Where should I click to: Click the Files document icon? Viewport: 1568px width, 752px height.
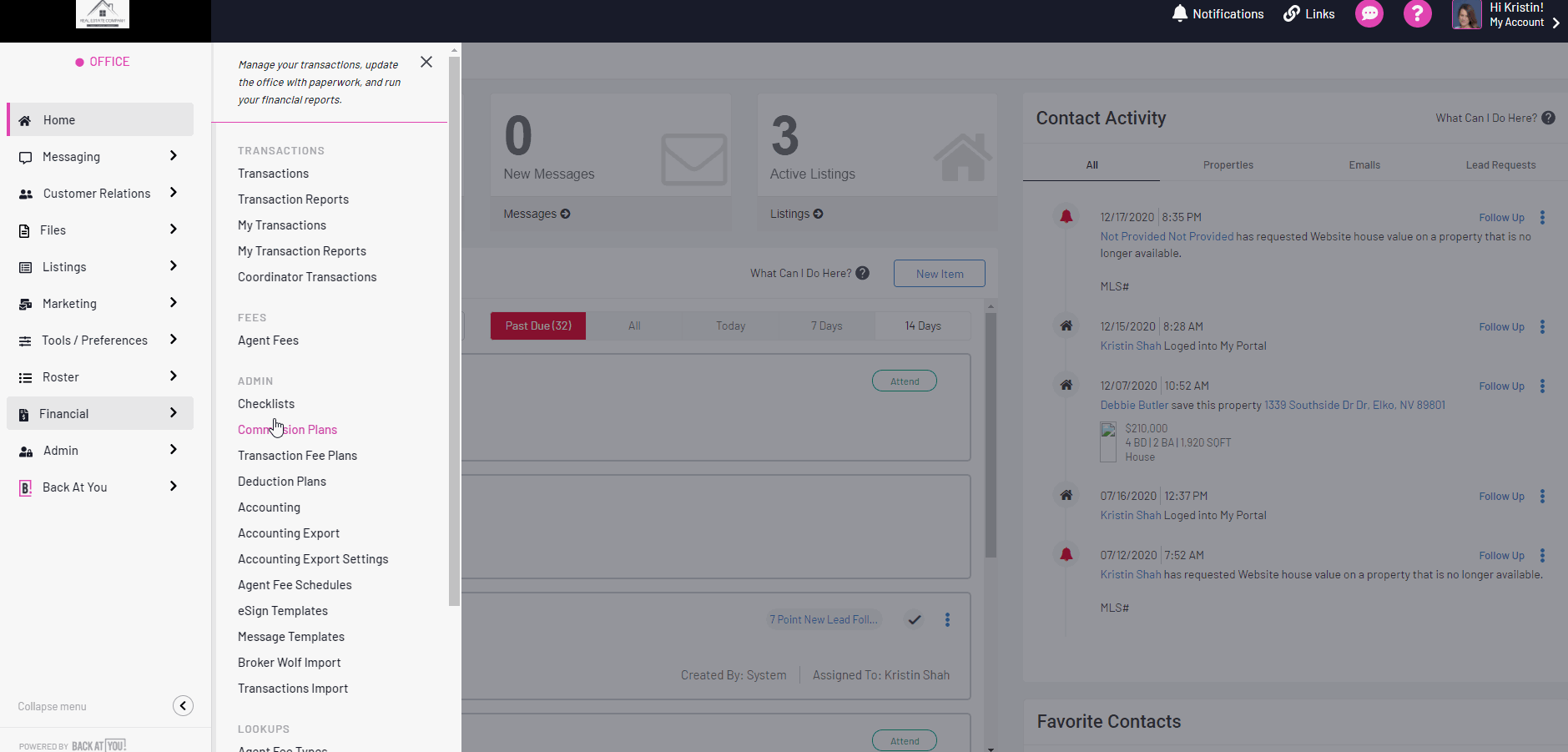pos(24,230)
